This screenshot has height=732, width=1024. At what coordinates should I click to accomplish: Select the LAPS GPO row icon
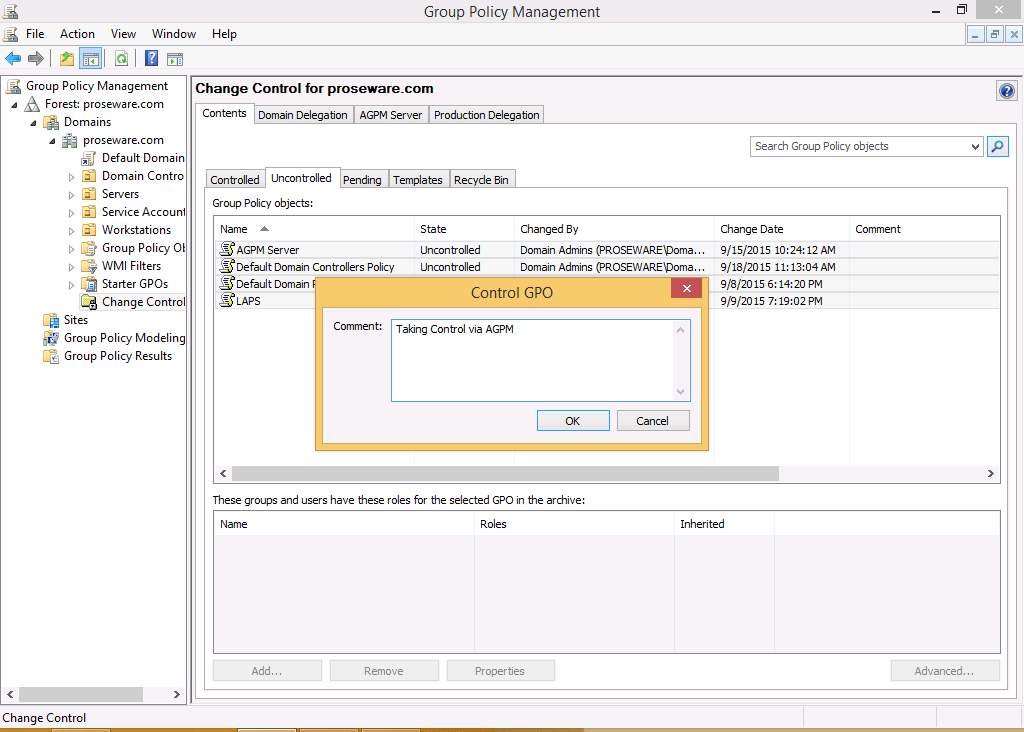tap(227, 301)
